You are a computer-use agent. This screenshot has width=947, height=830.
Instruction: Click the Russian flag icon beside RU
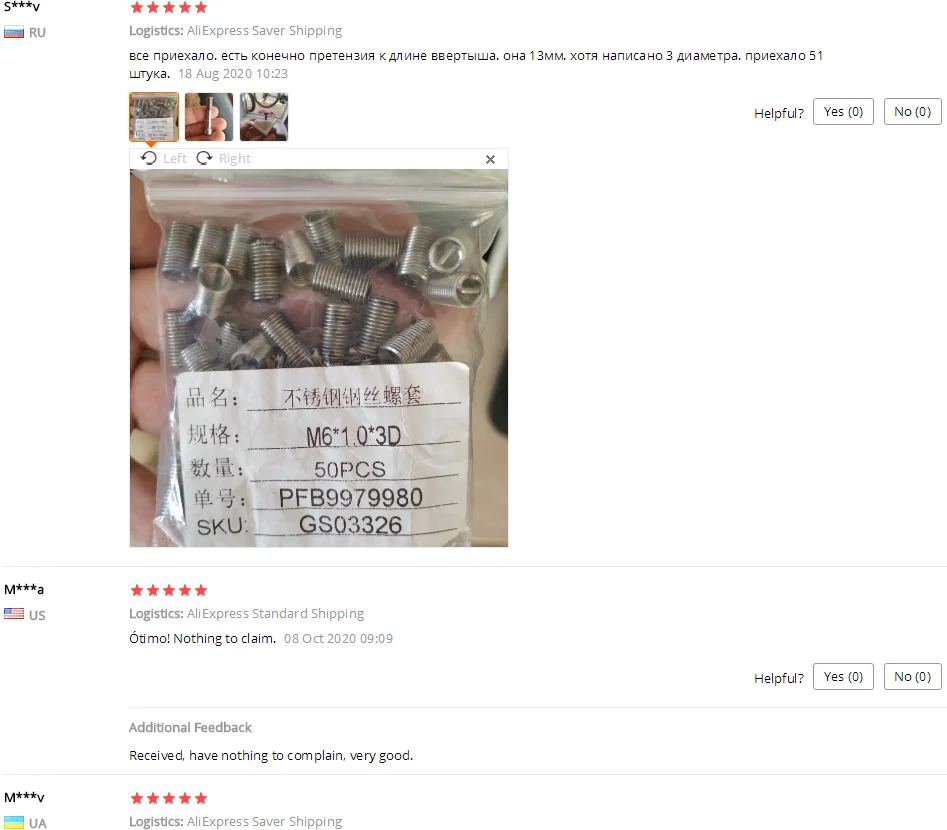[x=14, y=33]
